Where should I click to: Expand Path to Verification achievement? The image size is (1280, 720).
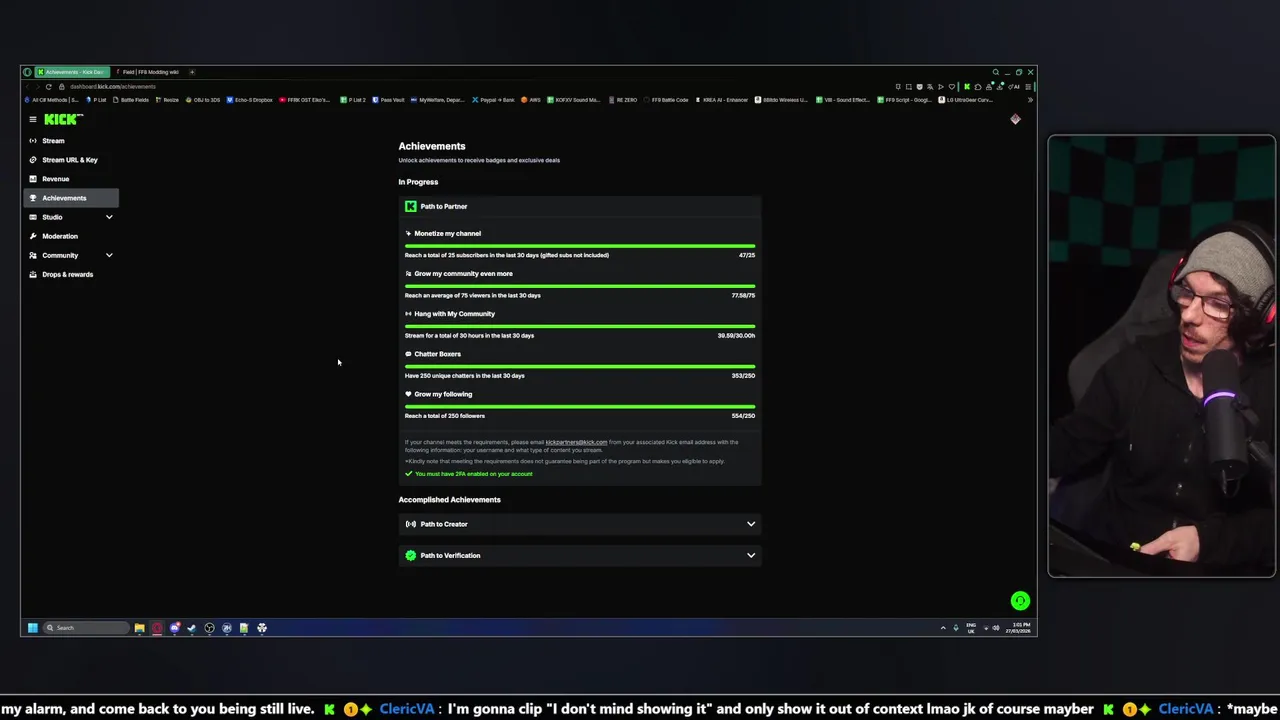580,555
